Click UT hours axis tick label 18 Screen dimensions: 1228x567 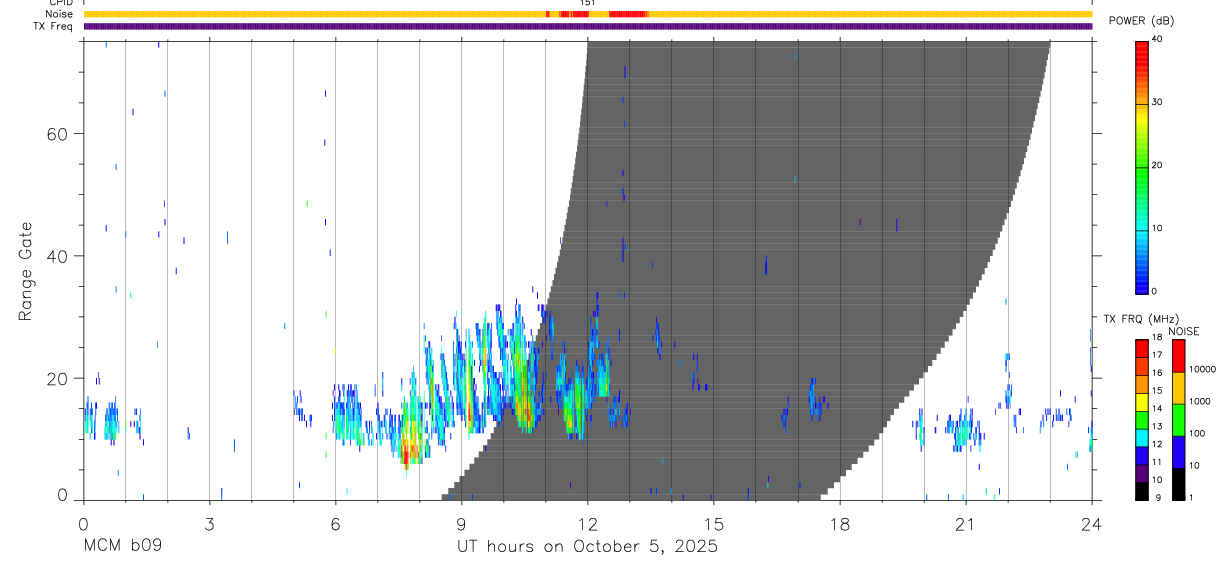coord(839,523)
